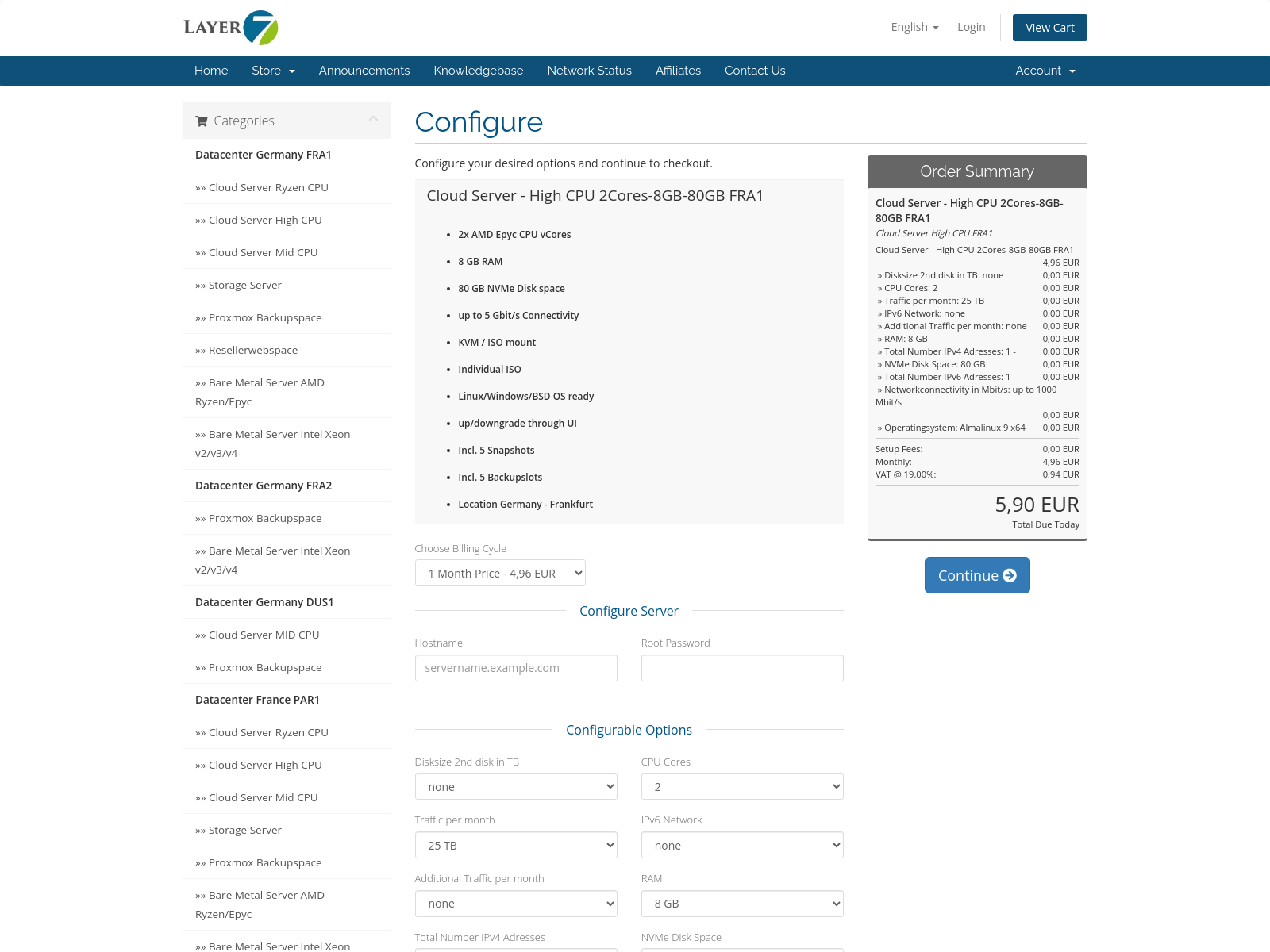Expand the Account dropdown menu
The image size is (1270, 952).
(1045, 71)
